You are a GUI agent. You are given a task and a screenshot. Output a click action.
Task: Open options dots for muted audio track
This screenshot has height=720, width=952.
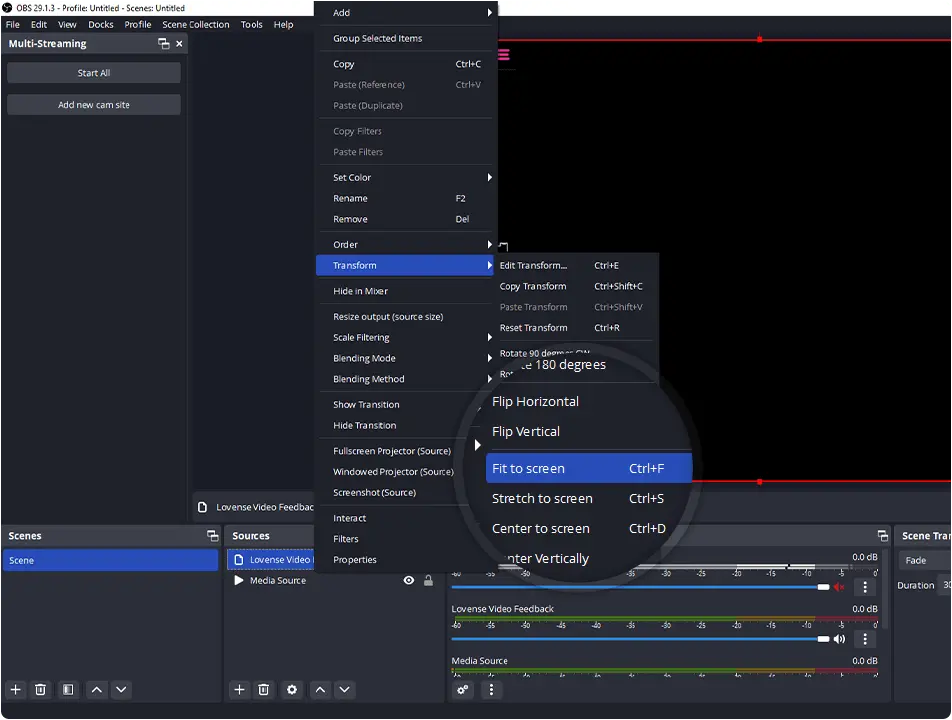pyautogui.click(x=865, y=587)
